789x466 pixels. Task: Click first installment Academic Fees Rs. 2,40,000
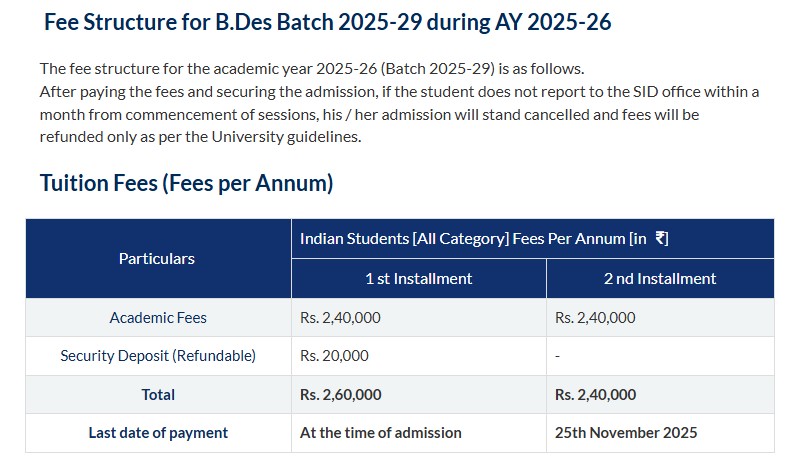click(x=340, y=317)
